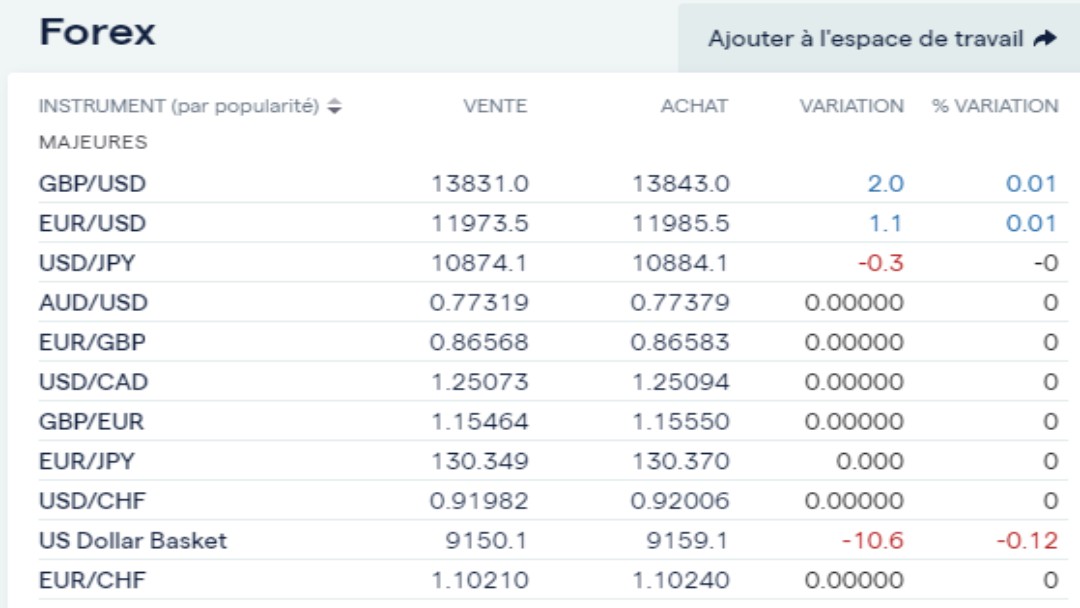
Task: Click the sort arrows beside INSTRUMENT header
Action: click(335, 106)
